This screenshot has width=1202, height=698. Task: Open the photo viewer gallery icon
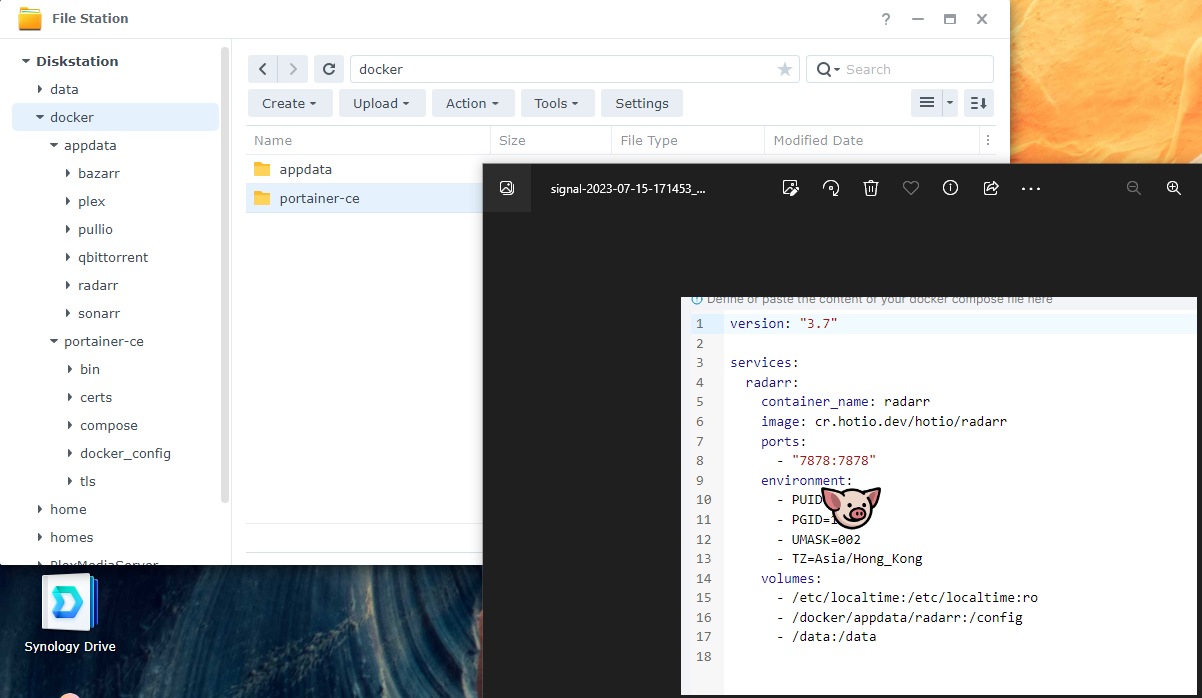507,188
